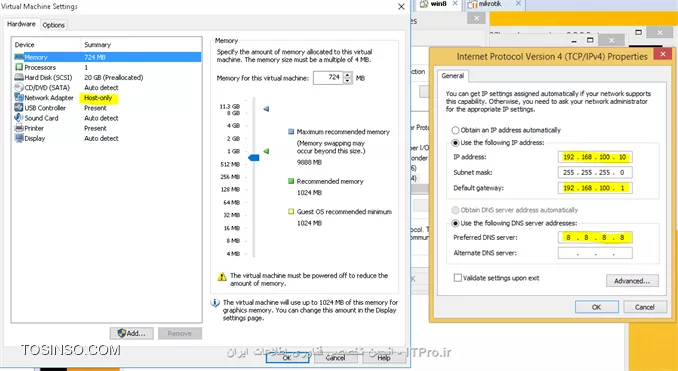Click the Printer Present summary
The width and height of the screenshot is (678, 371).
coord(95,128)
